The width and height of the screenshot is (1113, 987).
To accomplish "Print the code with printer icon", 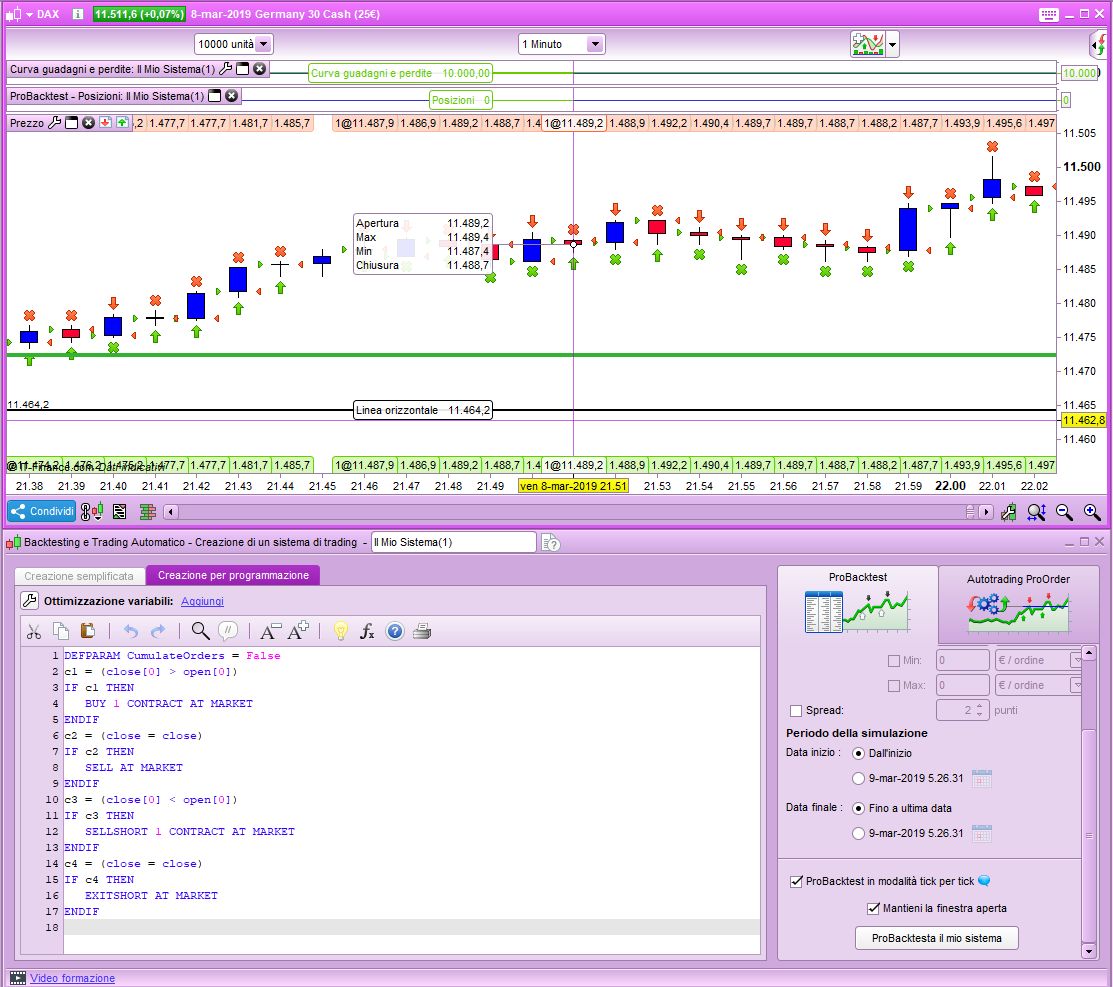I will coord(422,631).
